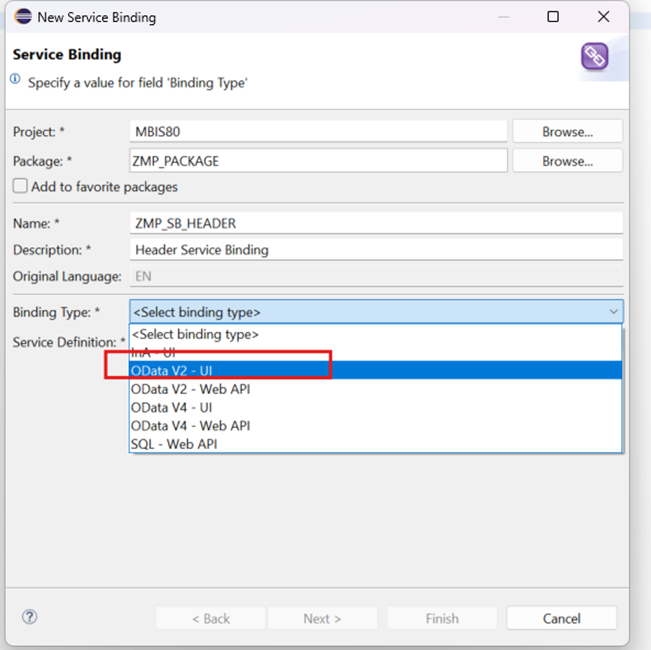Image resolution: width=651 pixels, height=650 pixels.
Task: Click the Service Binding link icon
Action: (594, 57)
